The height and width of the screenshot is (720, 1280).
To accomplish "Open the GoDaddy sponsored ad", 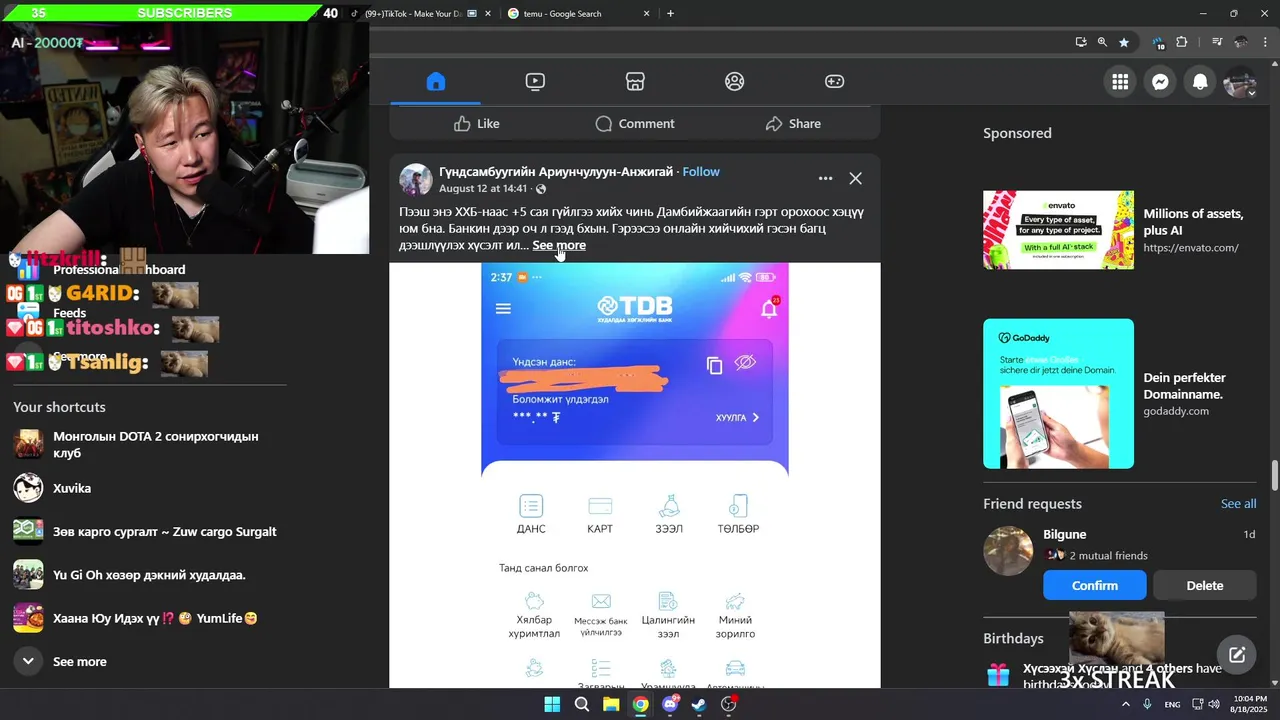I will [1058, 394].
